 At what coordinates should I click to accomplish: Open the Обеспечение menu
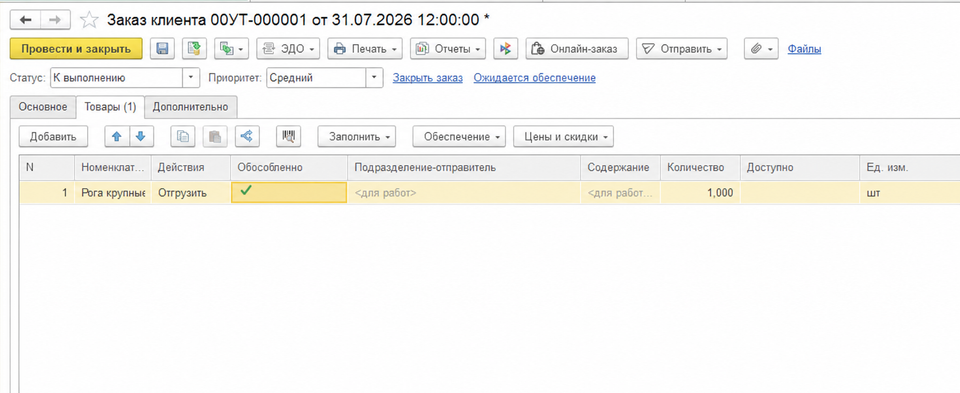459,137
